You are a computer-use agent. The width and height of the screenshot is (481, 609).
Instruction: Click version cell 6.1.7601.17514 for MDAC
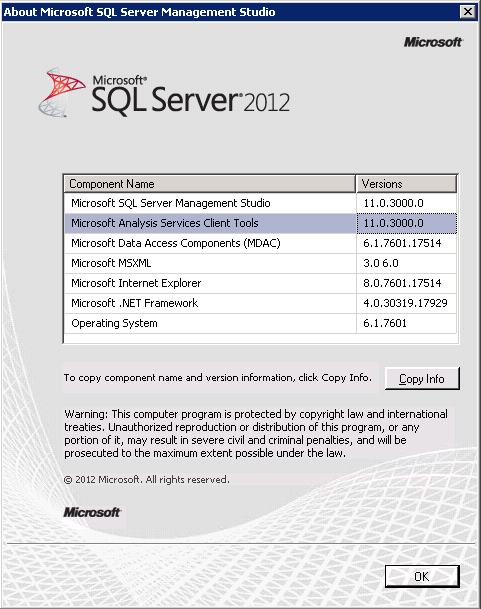tap(406, 243)
